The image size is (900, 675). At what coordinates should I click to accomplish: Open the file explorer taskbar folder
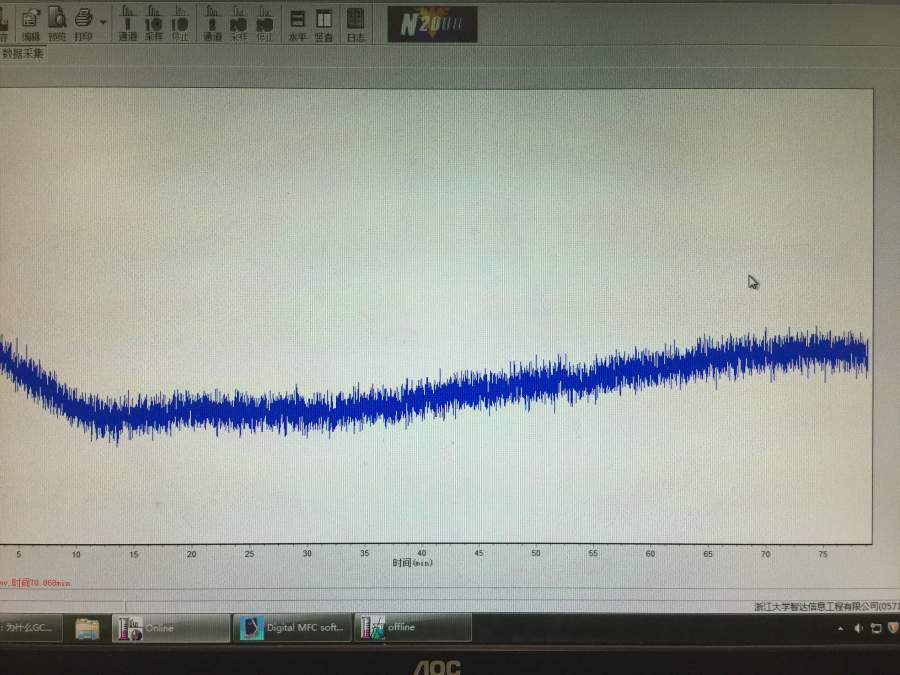87,629
